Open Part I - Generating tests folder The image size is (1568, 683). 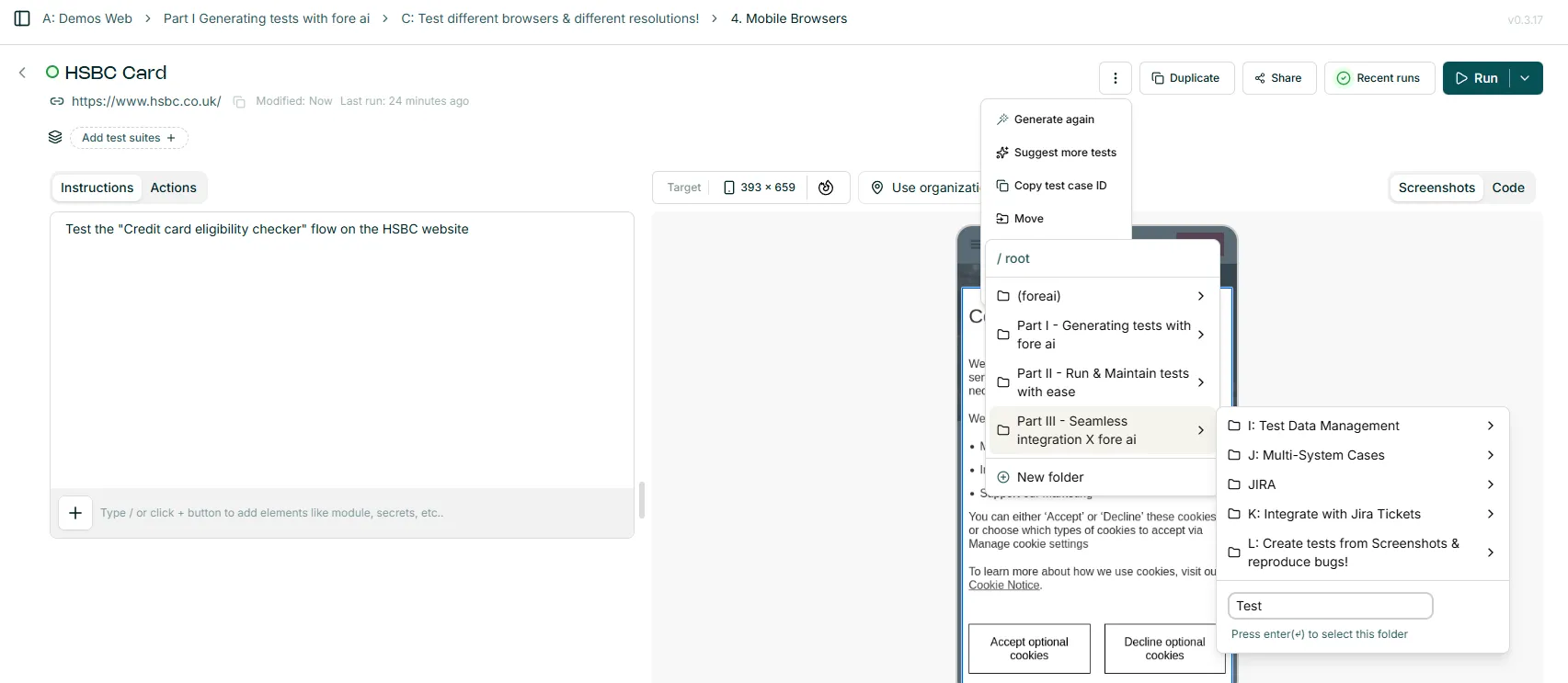coord(1102,335)
